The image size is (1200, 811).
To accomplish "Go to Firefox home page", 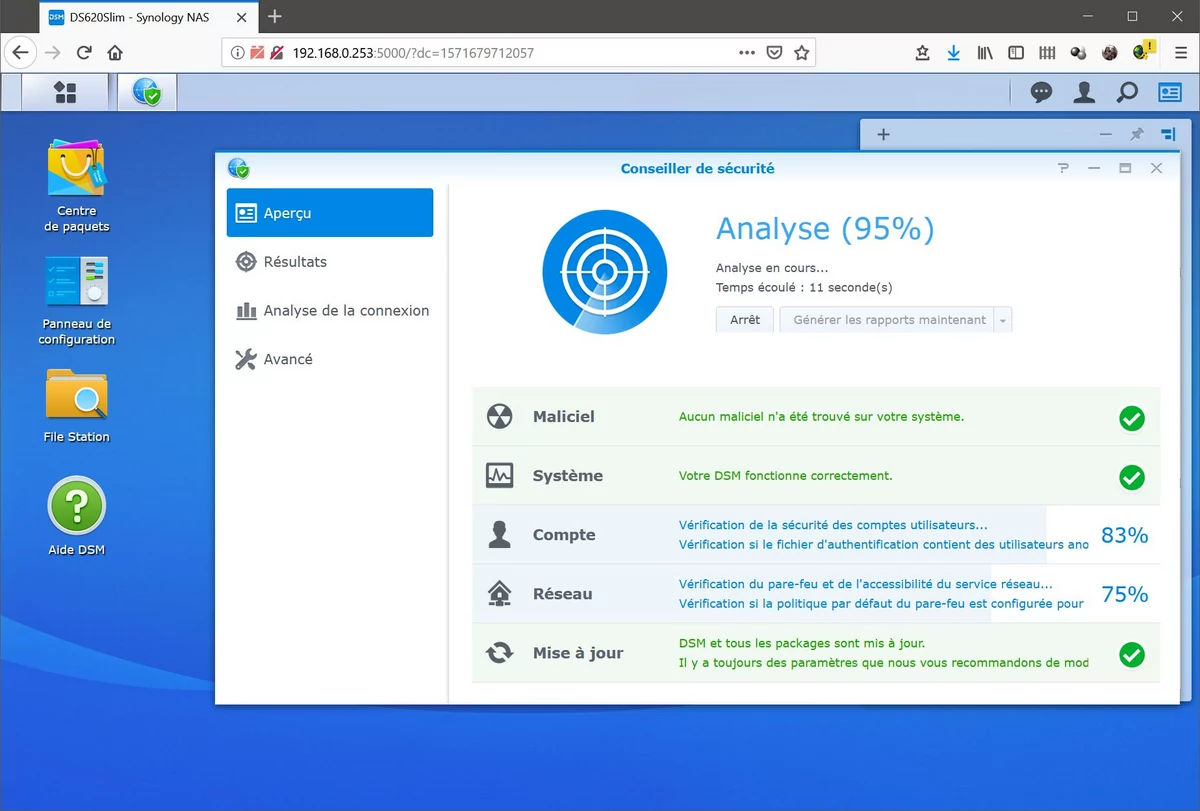I will (x=115, y=53).
